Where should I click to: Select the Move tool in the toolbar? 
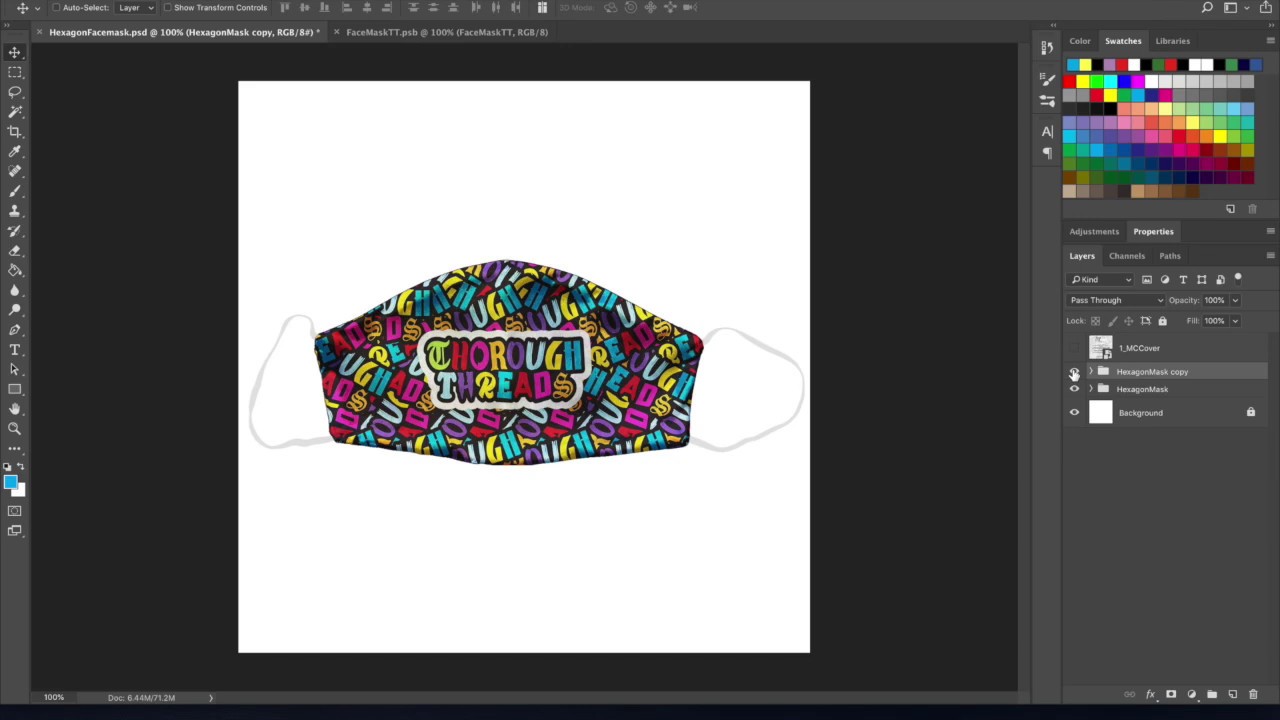tap(15, 52)
